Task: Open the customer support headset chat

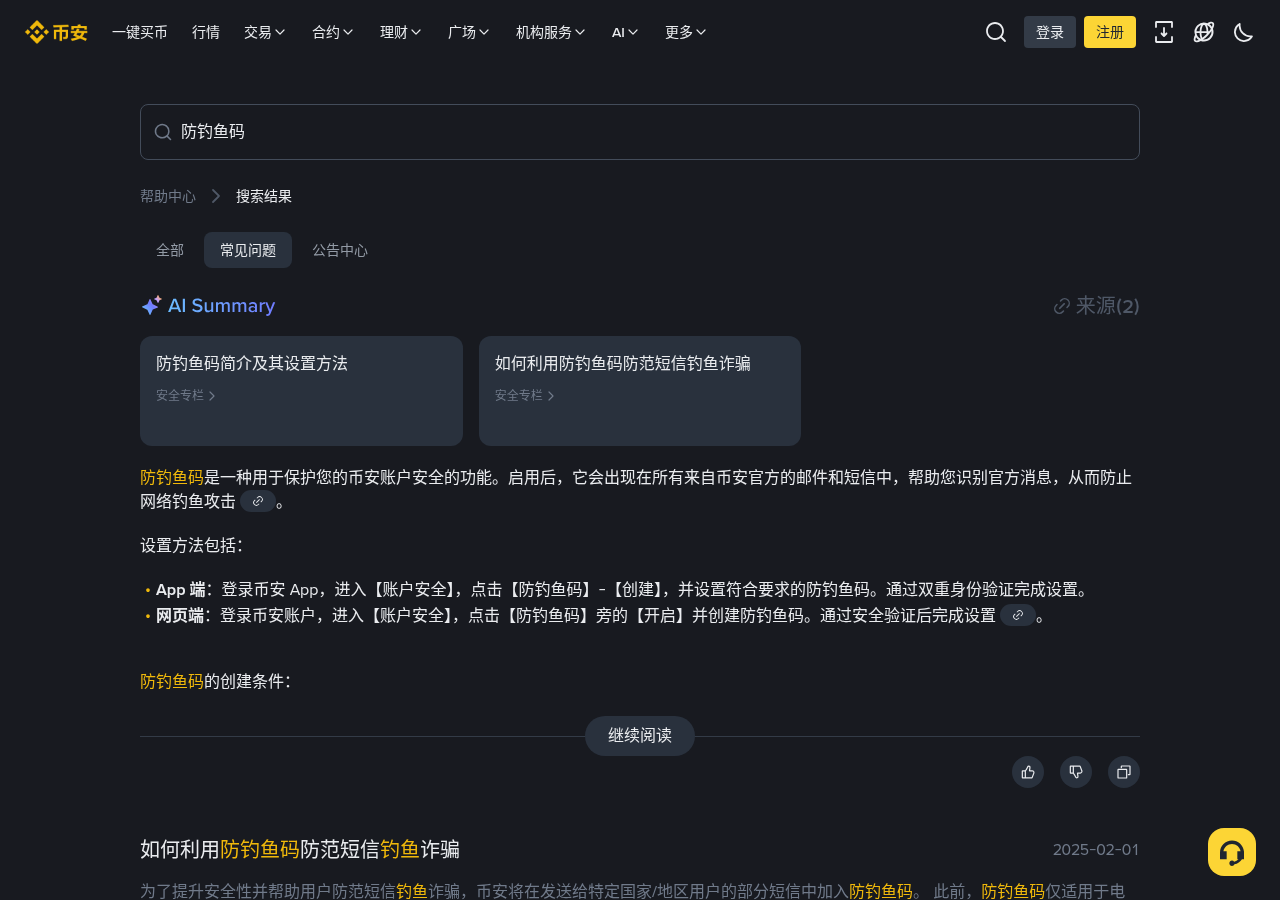Action: [x=1232, y=852]
